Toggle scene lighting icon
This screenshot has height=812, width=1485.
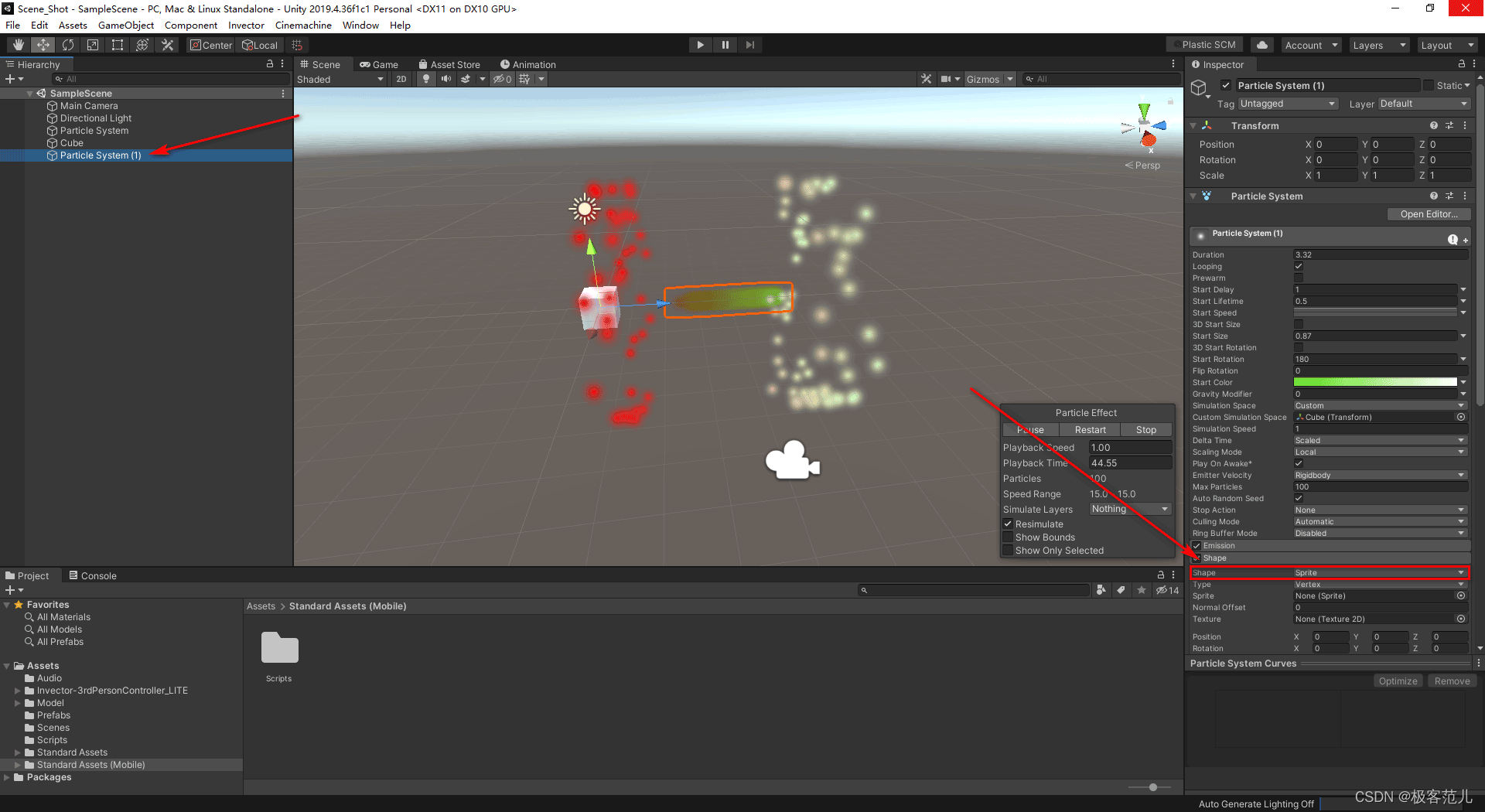426,79
